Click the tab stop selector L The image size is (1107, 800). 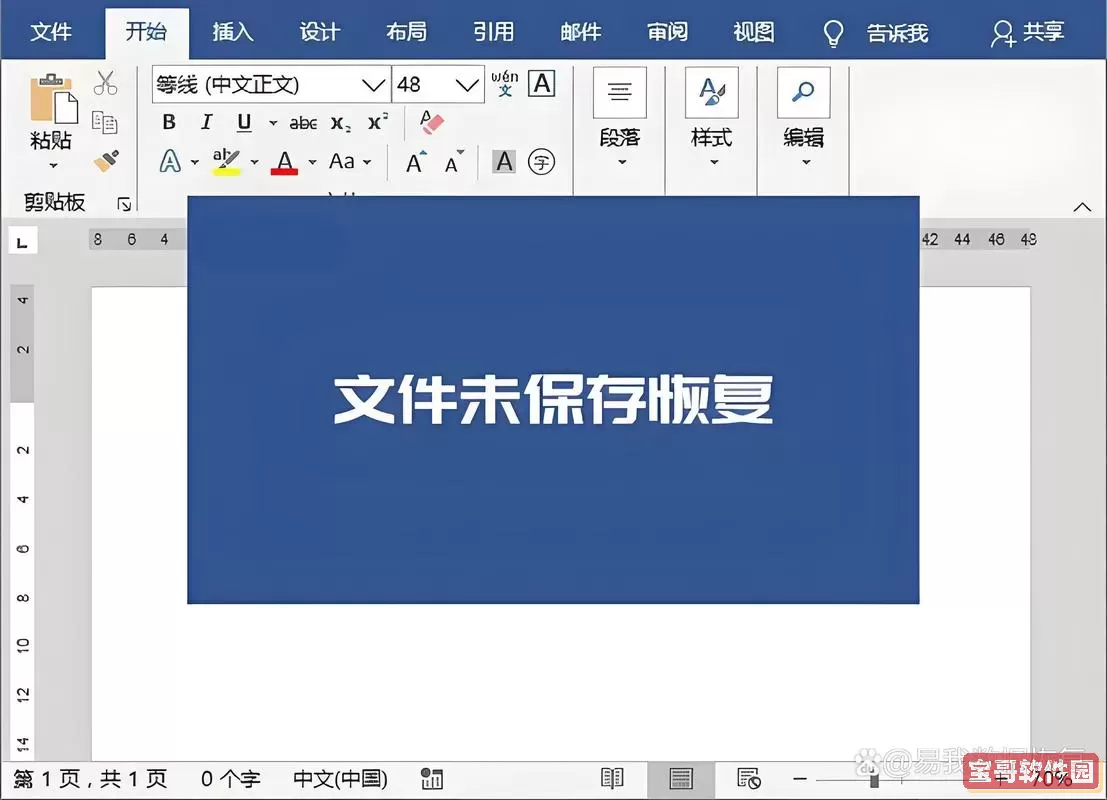tap(23, 242)
